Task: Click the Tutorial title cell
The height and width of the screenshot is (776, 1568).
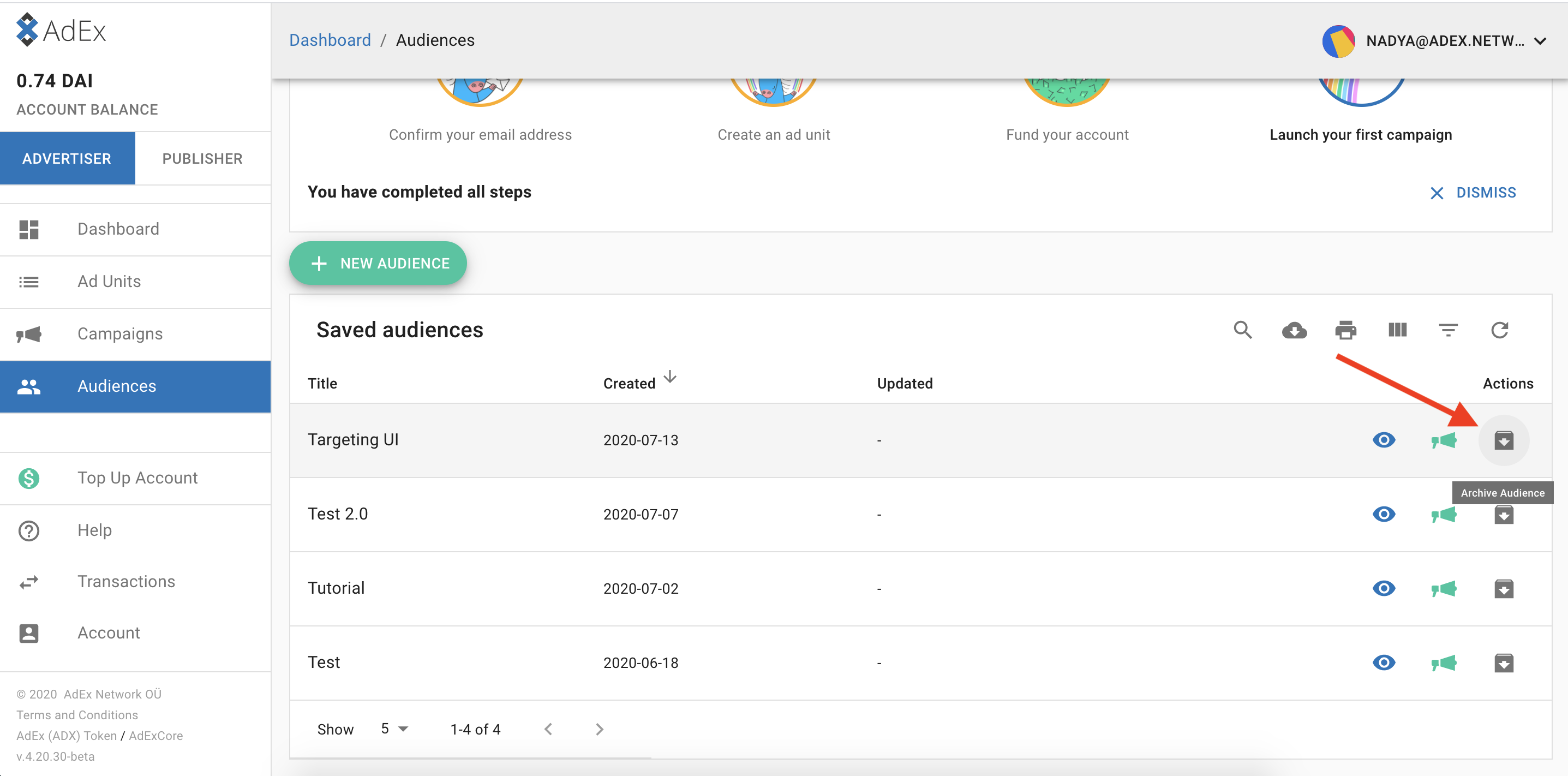Action: (x=336, y=588)
